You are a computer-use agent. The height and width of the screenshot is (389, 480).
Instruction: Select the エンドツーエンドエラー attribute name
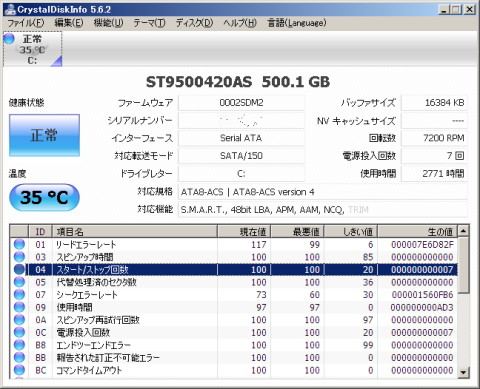coord(93,345)
